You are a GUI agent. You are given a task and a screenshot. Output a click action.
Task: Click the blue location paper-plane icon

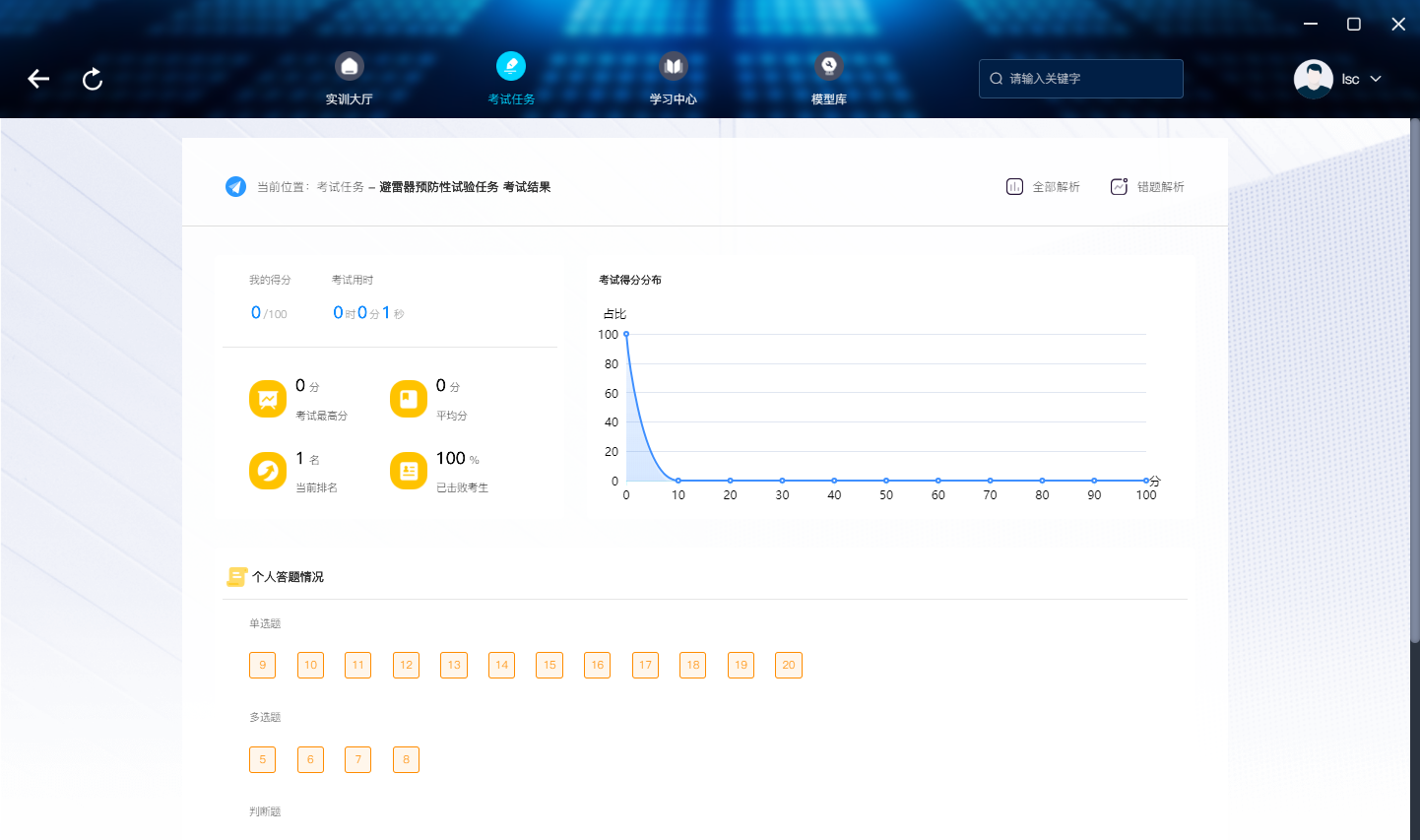235,186
